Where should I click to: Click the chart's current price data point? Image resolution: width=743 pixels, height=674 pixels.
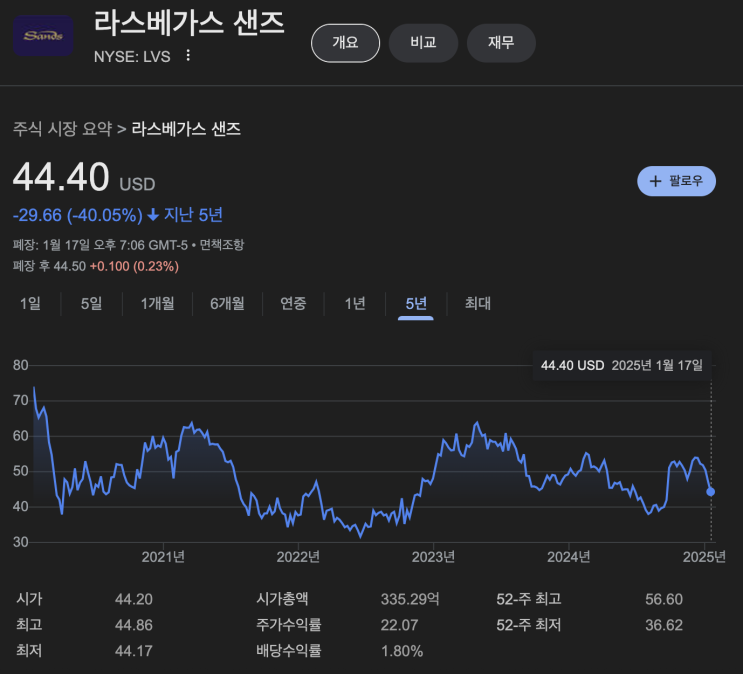tap(710, 492)
